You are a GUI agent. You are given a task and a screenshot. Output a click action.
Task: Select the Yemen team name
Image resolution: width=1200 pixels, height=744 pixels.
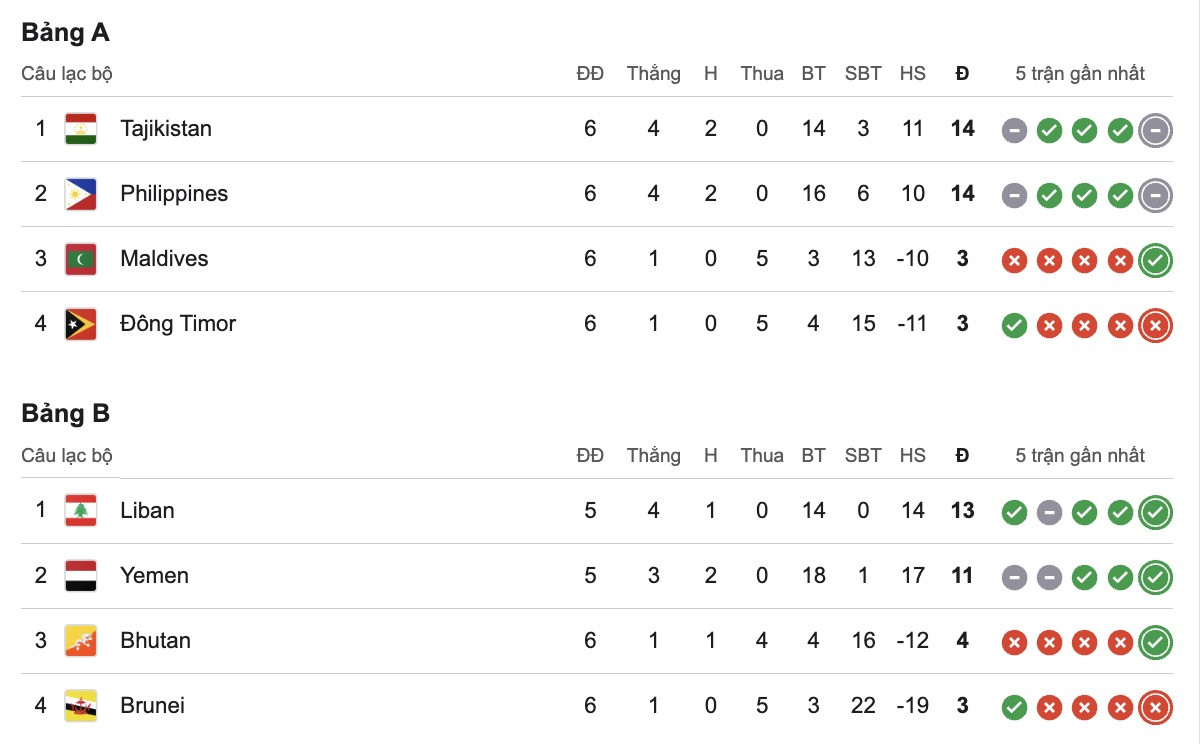(x=154, y=576)
